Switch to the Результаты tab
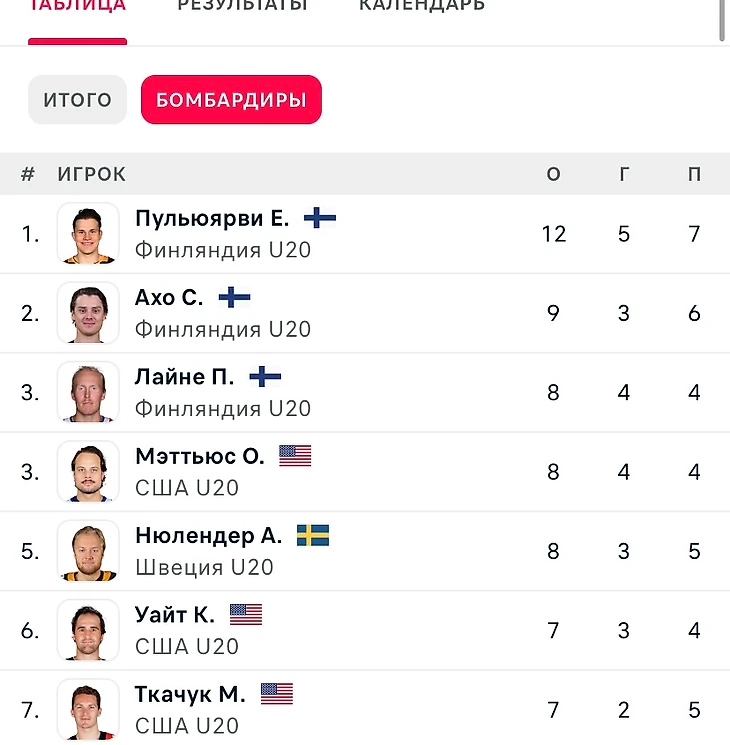 (x=242, y=6)
